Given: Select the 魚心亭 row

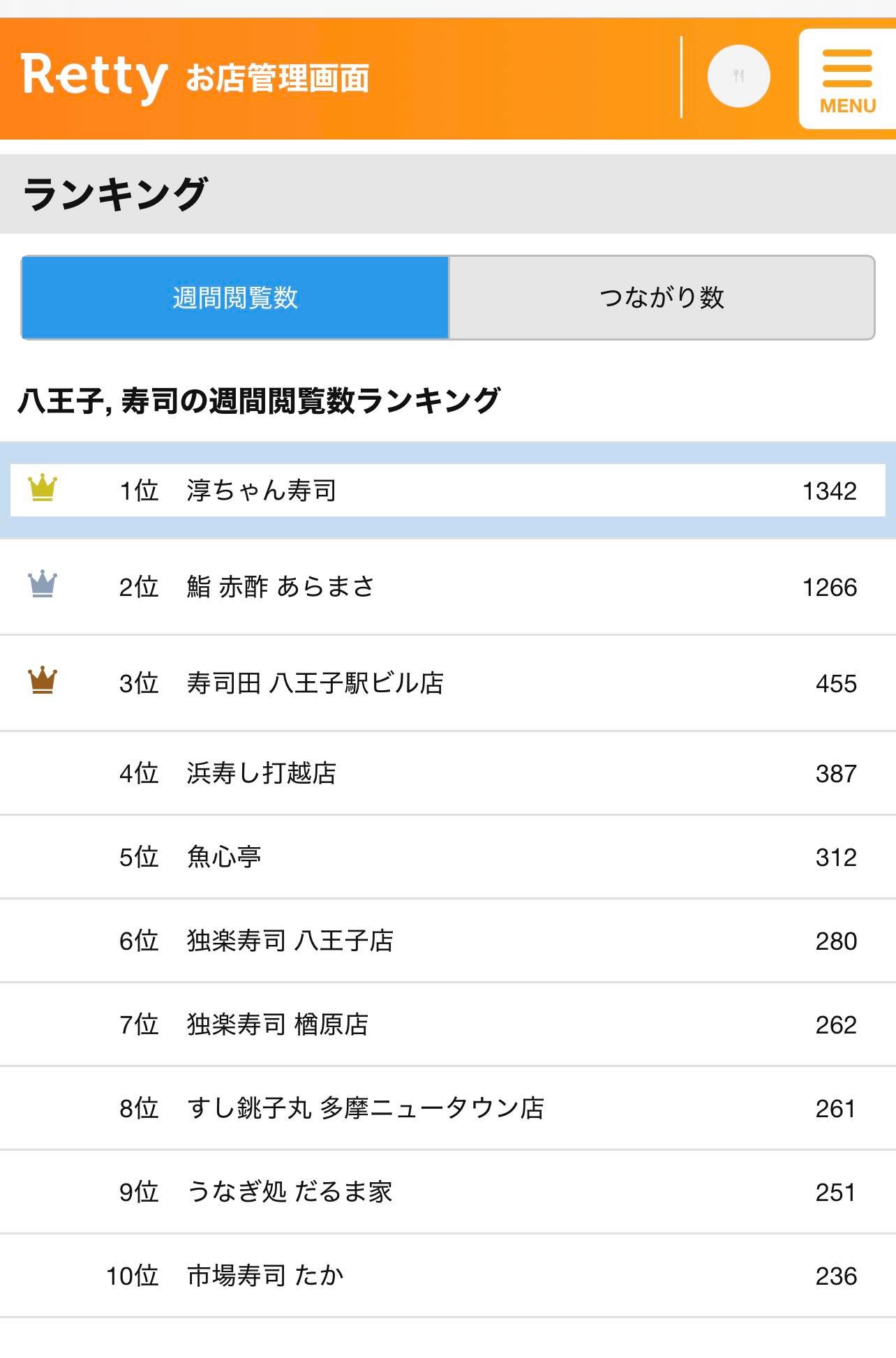Looking at the screenshot, I should pos(448,857).
